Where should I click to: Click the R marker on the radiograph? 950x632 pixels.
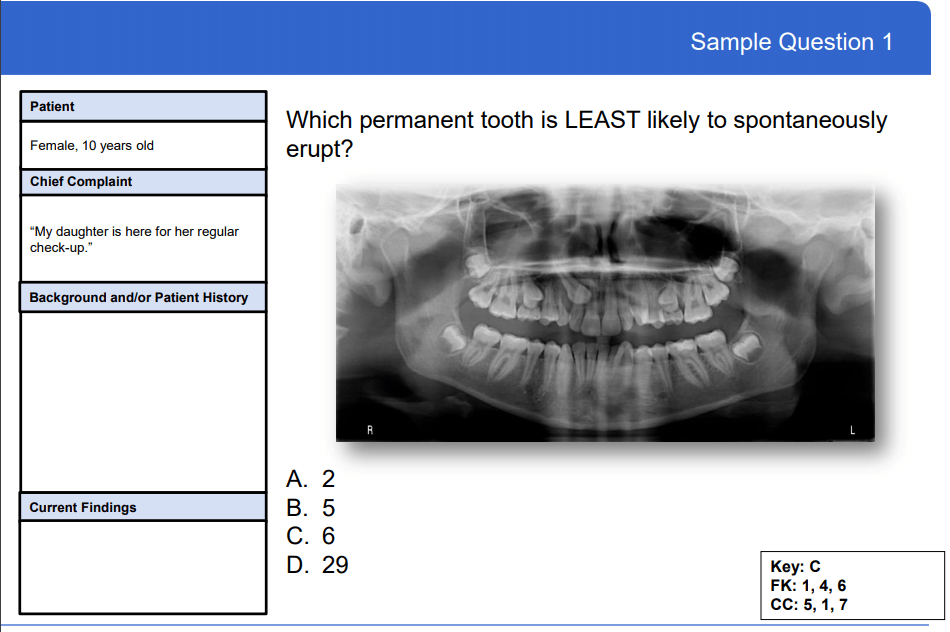369,430
